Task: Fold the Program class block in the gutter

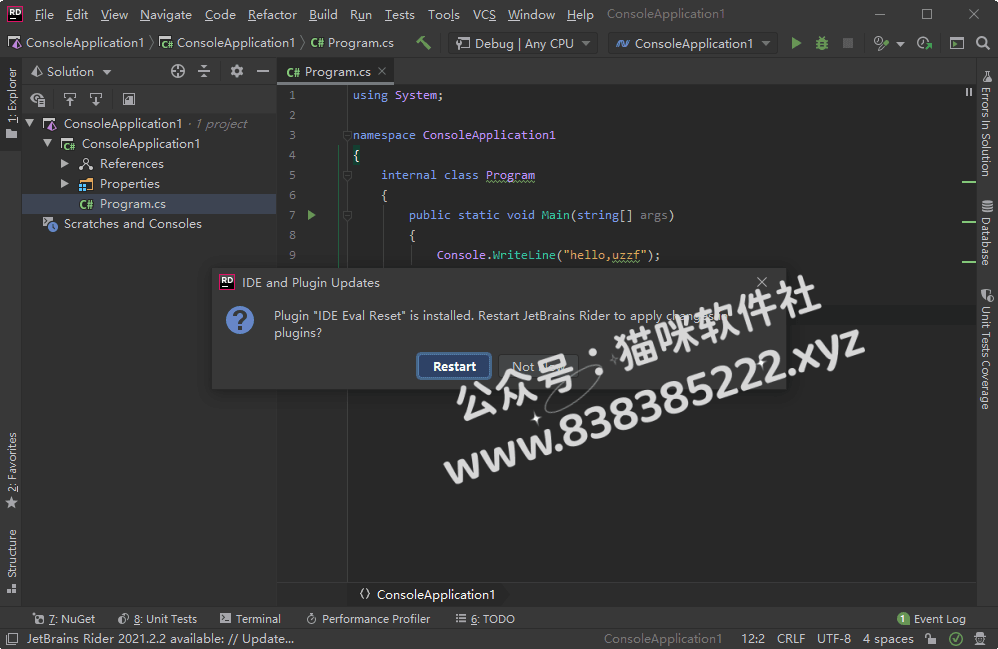Action: (x=347, y=175)
